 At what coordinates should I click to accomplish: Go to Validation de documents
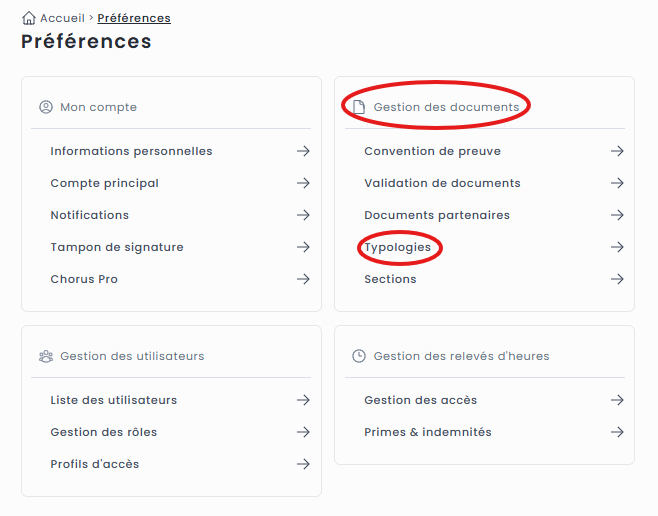[x=442, y=183]
